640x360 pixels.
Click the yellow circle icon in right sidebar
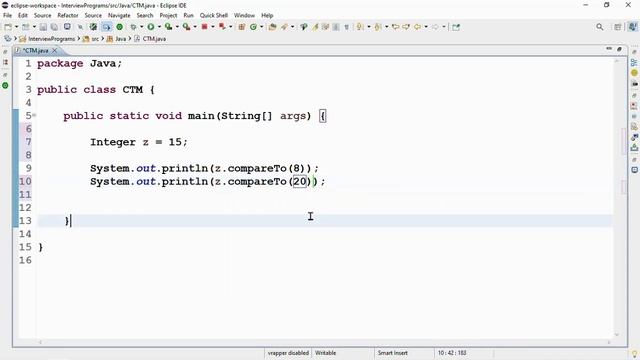[x=634, y=73]
